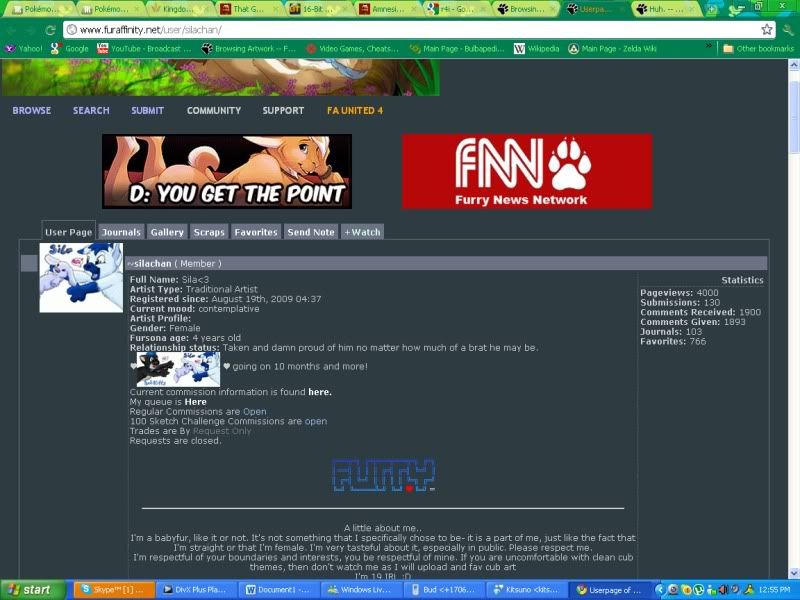Viewport: 800px width, 600px height.
Task: Open the Yahoo! bookmark
Action: pos(24,48)
